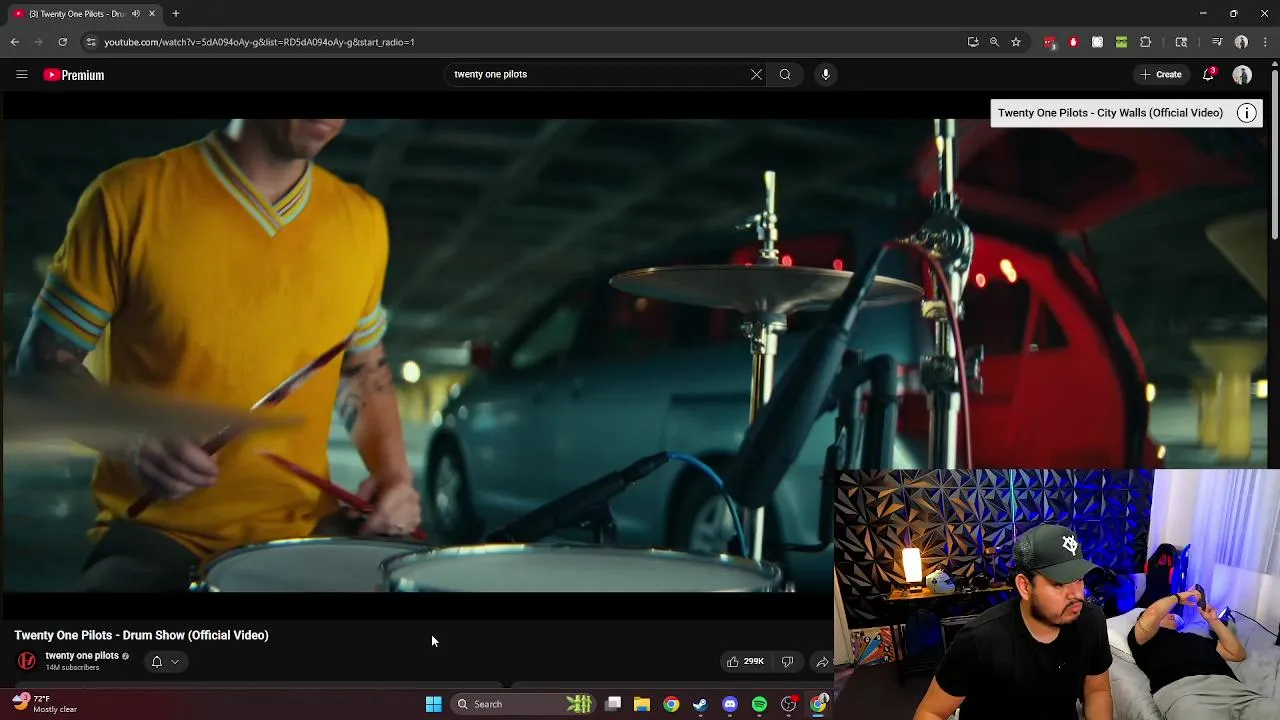
Task: Go back in browser history
Action: 14,42
